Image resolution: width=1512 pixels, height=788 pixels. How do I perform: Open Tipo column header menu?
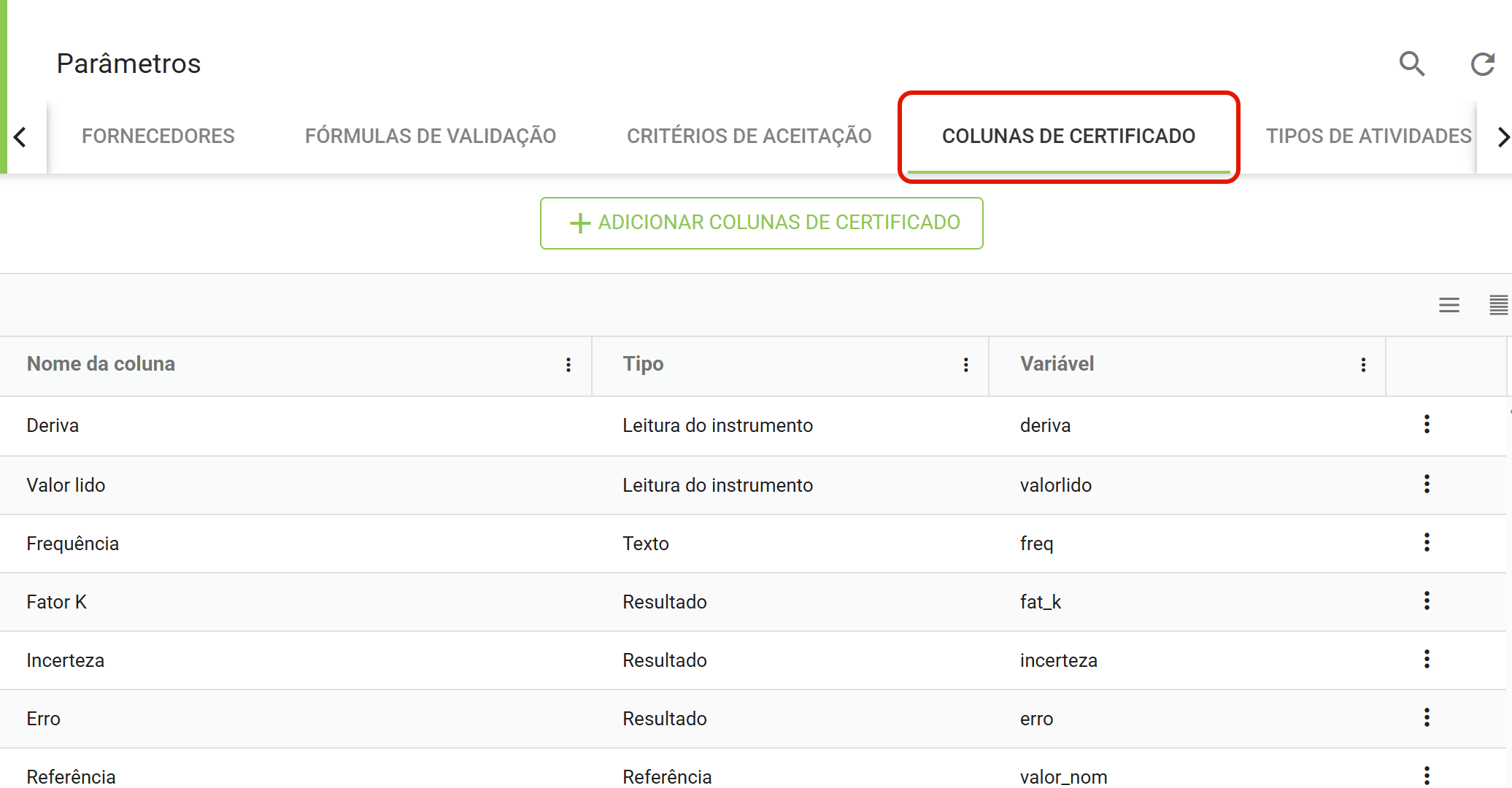pos(966,365)
